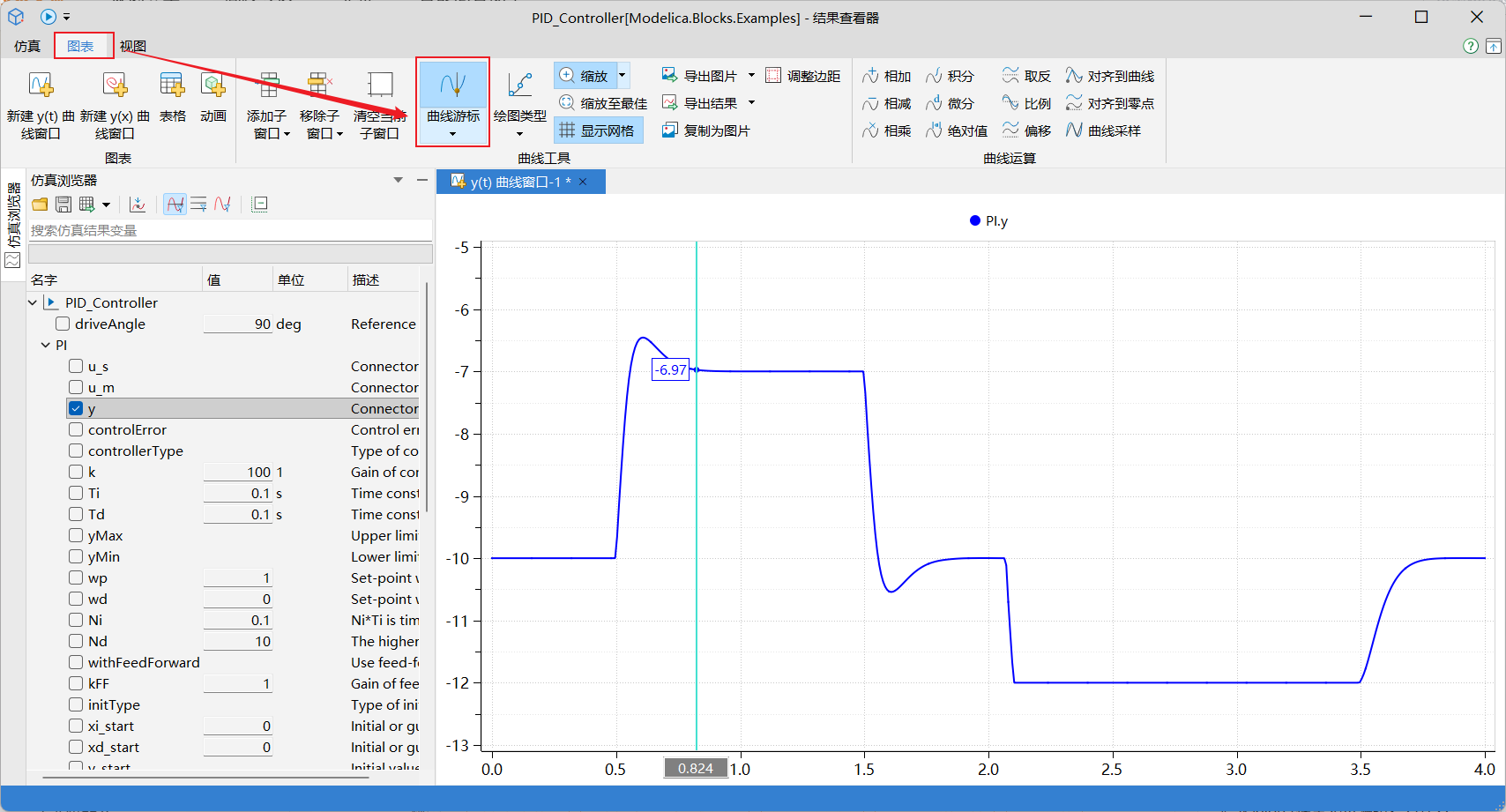Create a new y(t) curve window
This screenshot has width=1506, height=812.
(41, 106)
